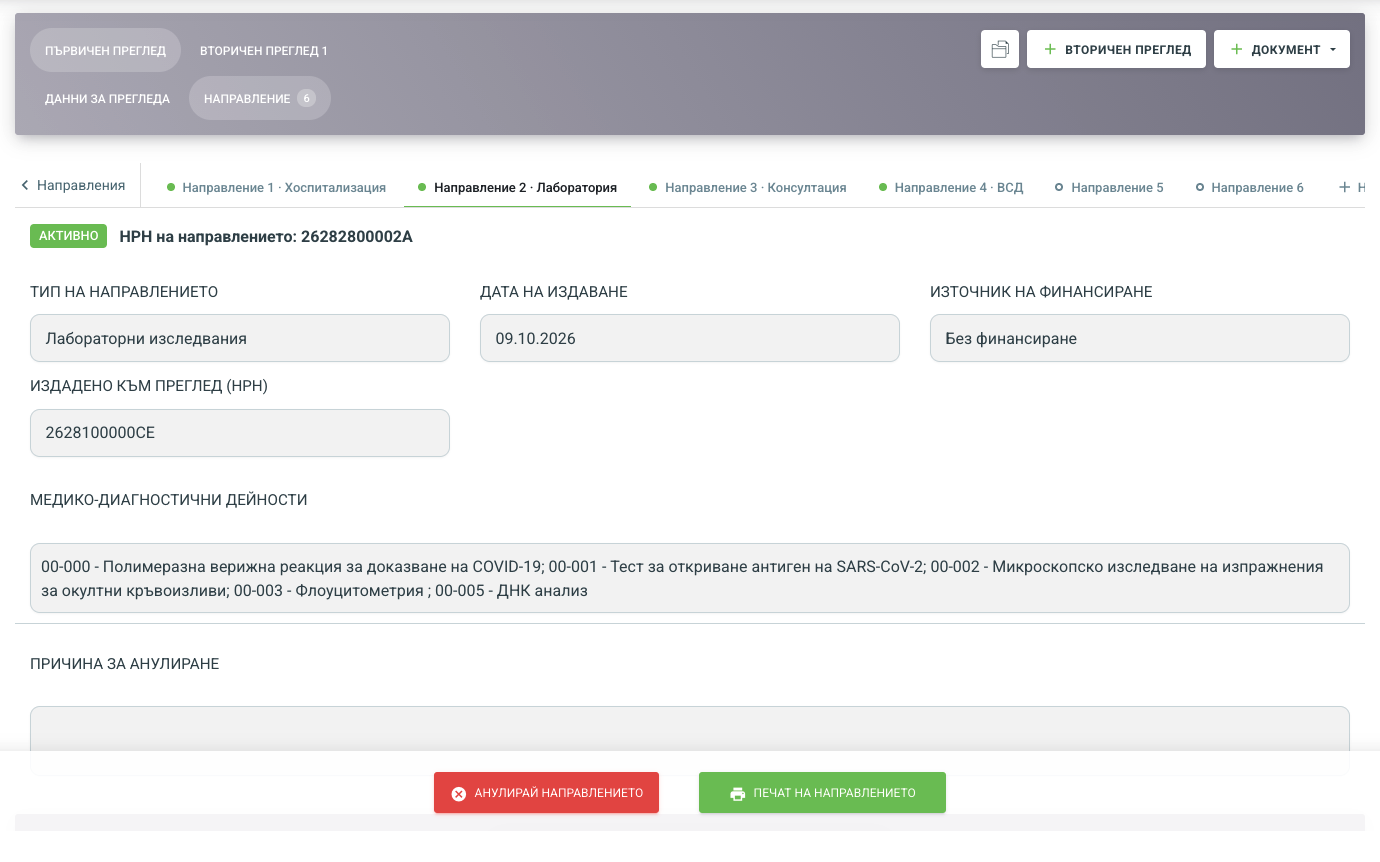The height and width of the screenshot is (862, 1380).
Task: Open the Направление section with badge 6
Action: click(x=260, y=98)
